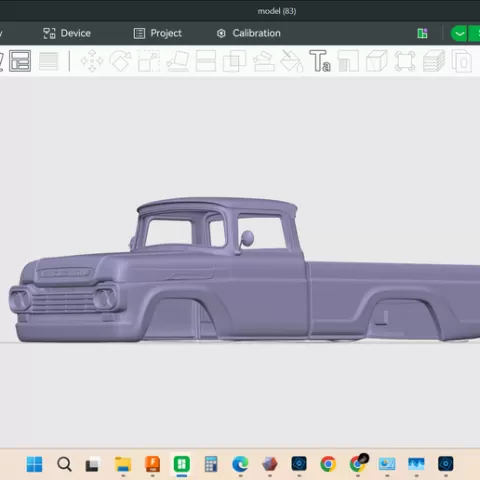Select the Variable layer height lines icon
The image size is (480, 480).
coord(49,61)
